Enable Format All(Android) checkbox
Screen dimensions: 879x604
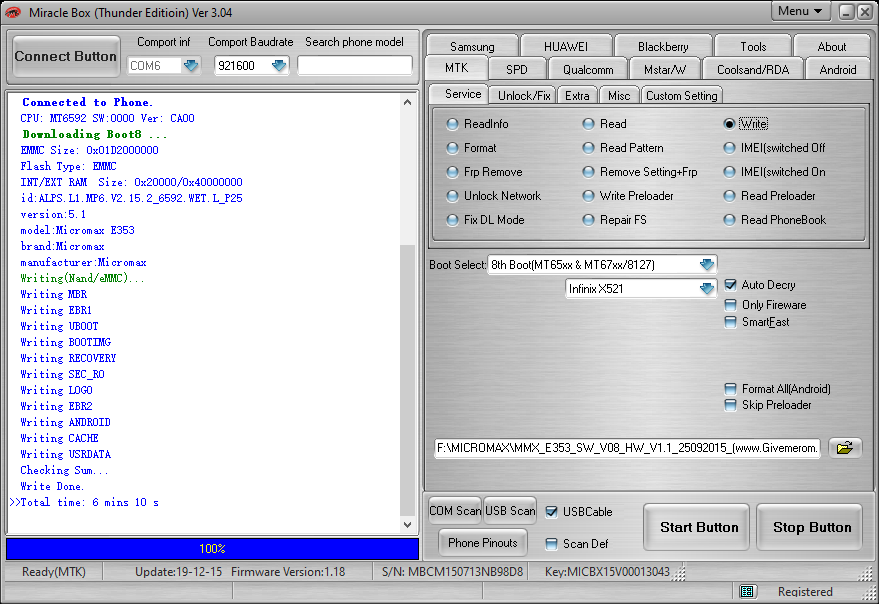[x=730, y=389]
